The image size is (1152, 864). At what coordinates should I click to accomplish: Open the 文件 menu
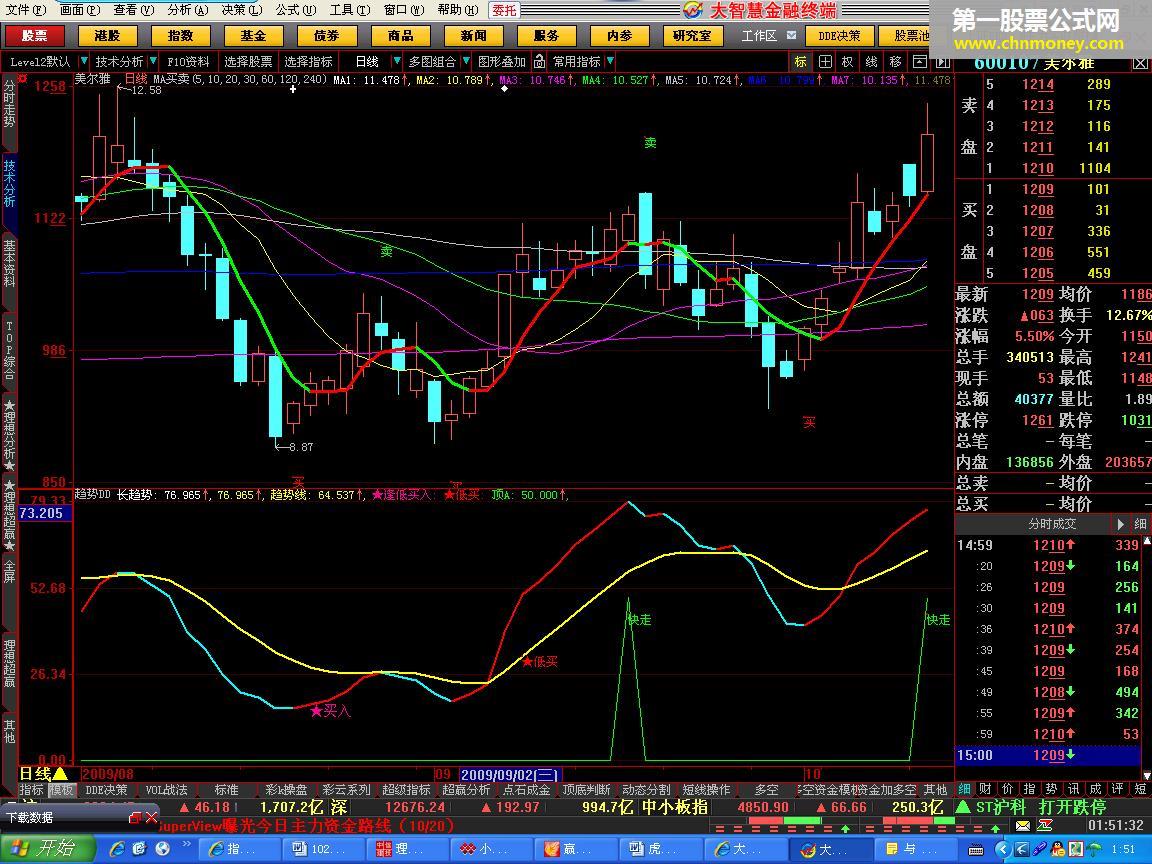click(25, 10)
